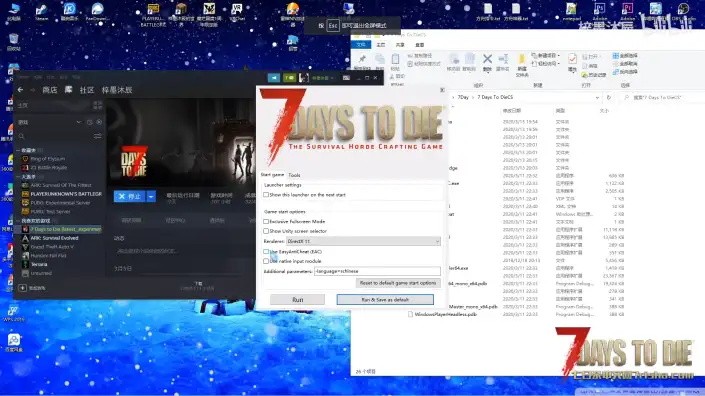705x396 pixels.
Task: Click Run & Save as default button
Action: tap(385, 299)
